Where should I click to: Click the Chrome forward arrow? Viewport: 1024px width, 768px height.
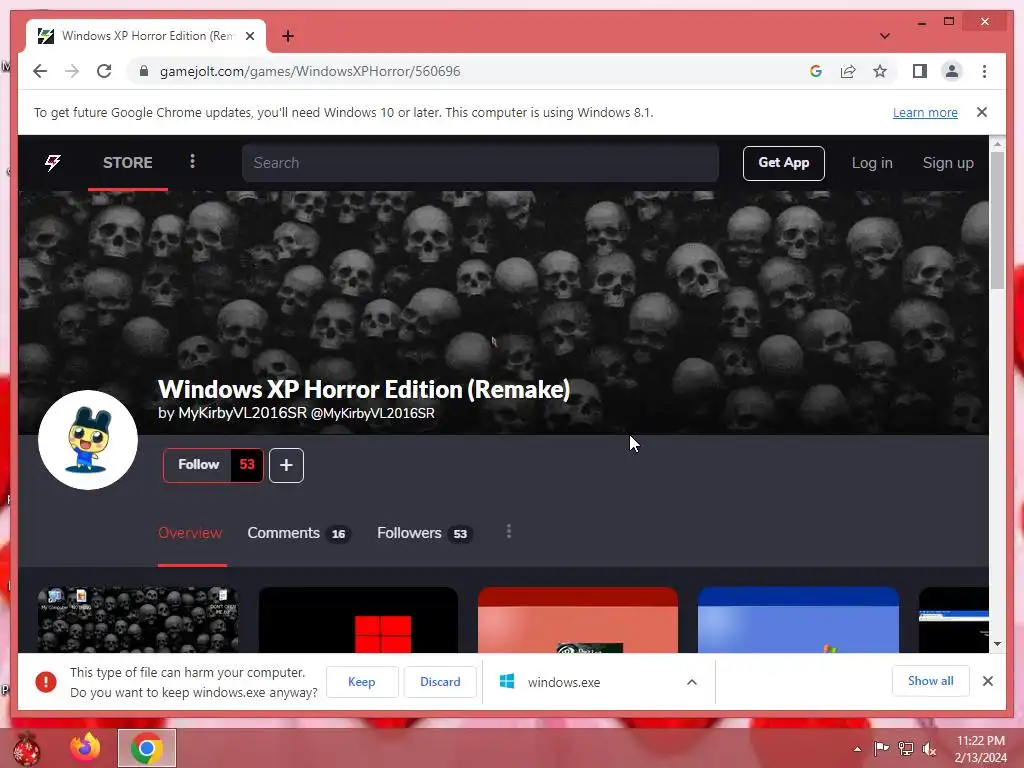click(72, 71)
